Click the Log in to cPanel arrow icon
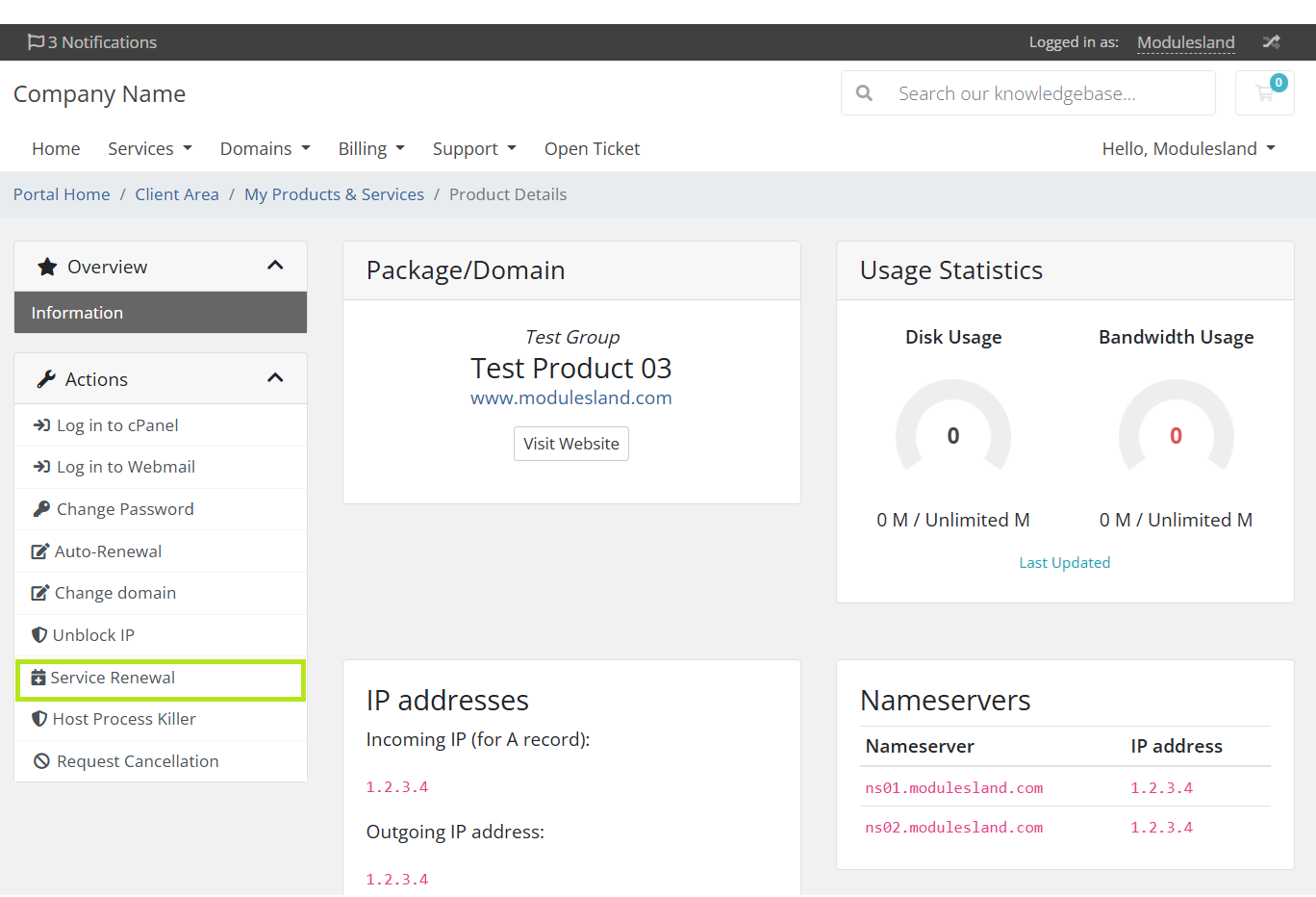The width and height of the screenshot is (1316, 897). [41, 425]
